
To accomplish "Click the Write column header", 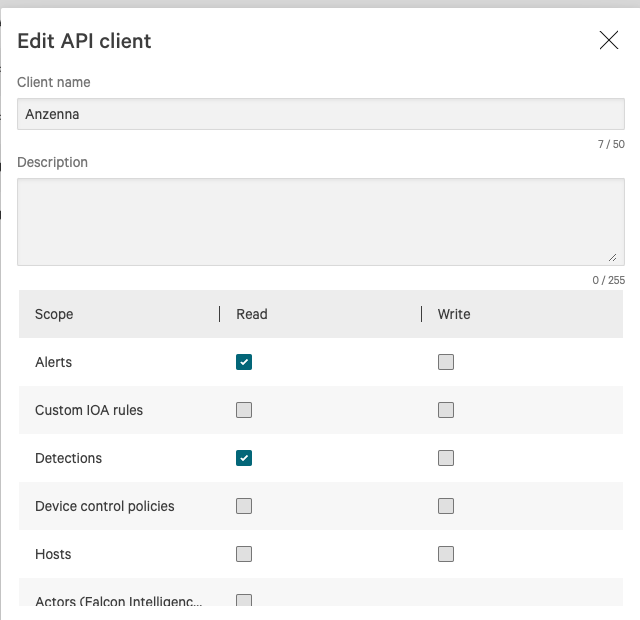I will tap(454, 314).
